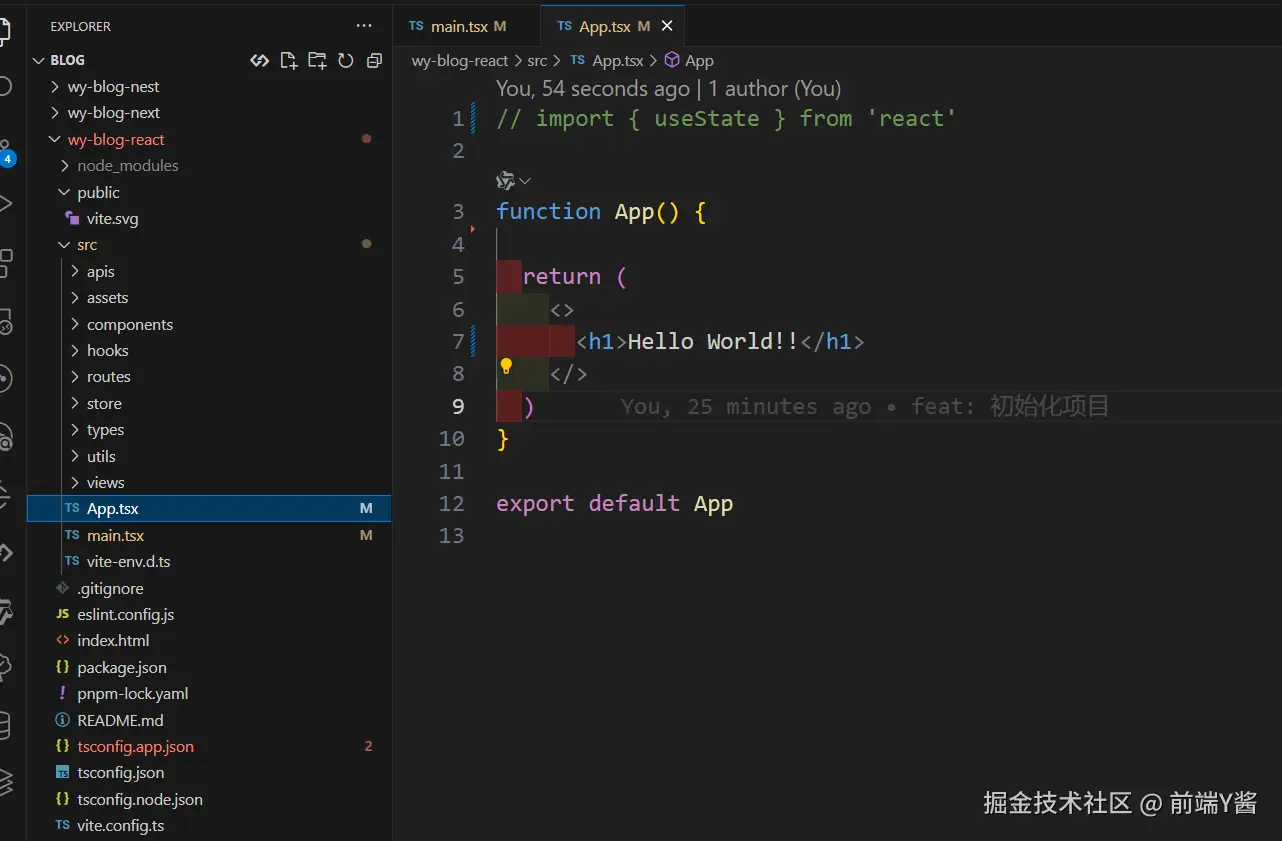Open the Extensions view in activity bar
The image size is (1282, 841).
tap(5, 263)
